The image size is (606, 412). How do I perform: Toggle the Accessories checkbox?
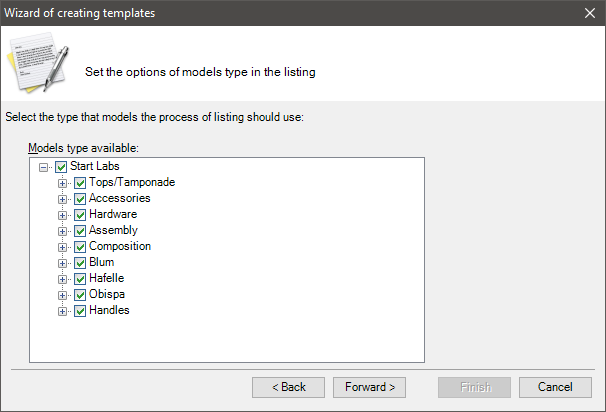click(80, 199)
